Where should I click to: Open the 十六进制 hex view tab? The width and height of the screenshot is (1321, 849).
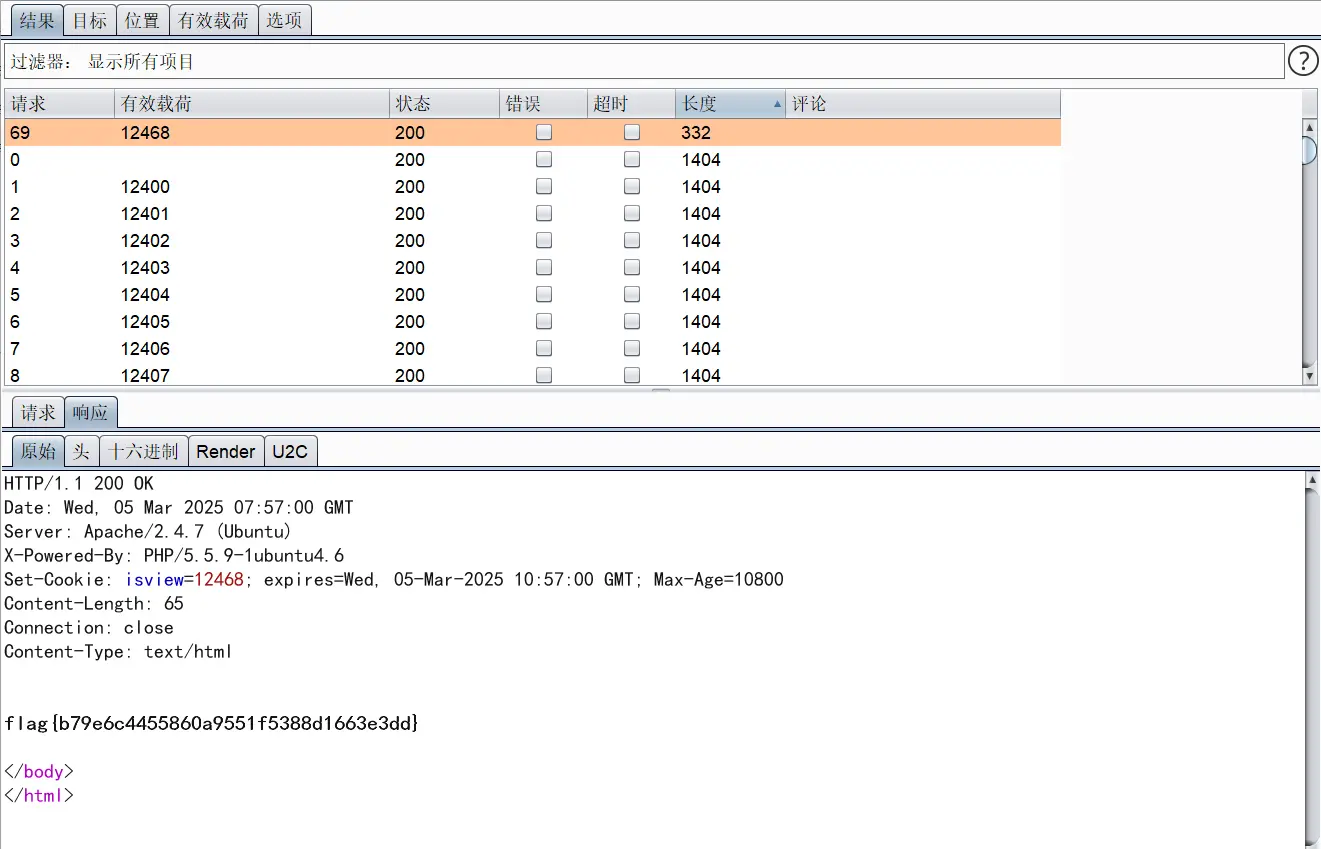[x=143, y=452]
